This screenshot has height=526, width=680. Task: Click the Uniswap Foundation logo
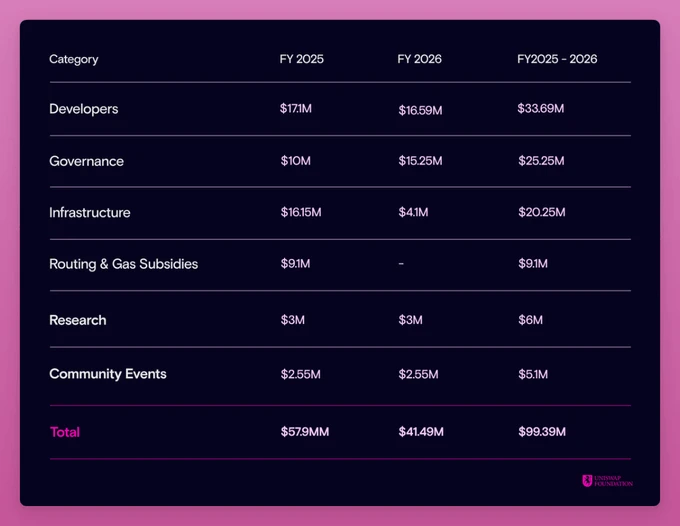tap(607, 481)
